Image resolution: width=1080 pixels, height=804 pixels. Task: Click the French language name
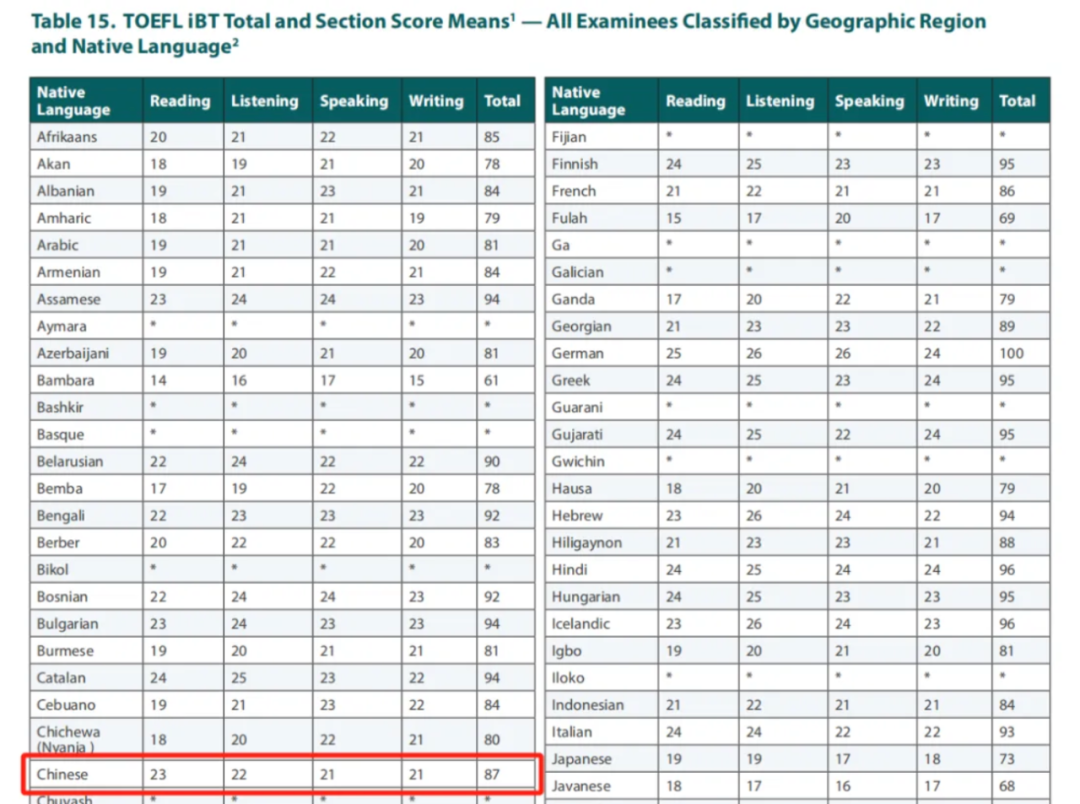(x=573, y=191)
